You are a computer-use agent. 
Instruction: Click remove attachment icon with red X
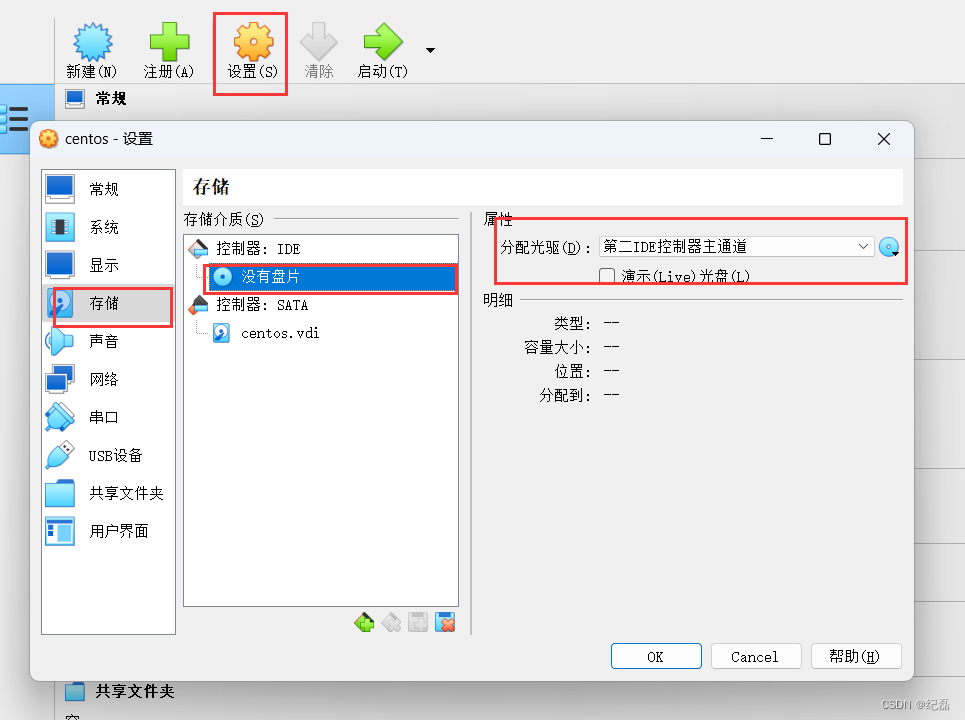445,622
